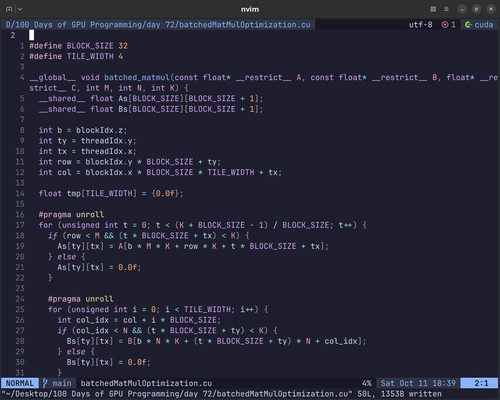Viewport: 500px width, 400px height.
Task: Click the line '#define TILE_WIDTH 4'
Action: (x=76, y=56)
